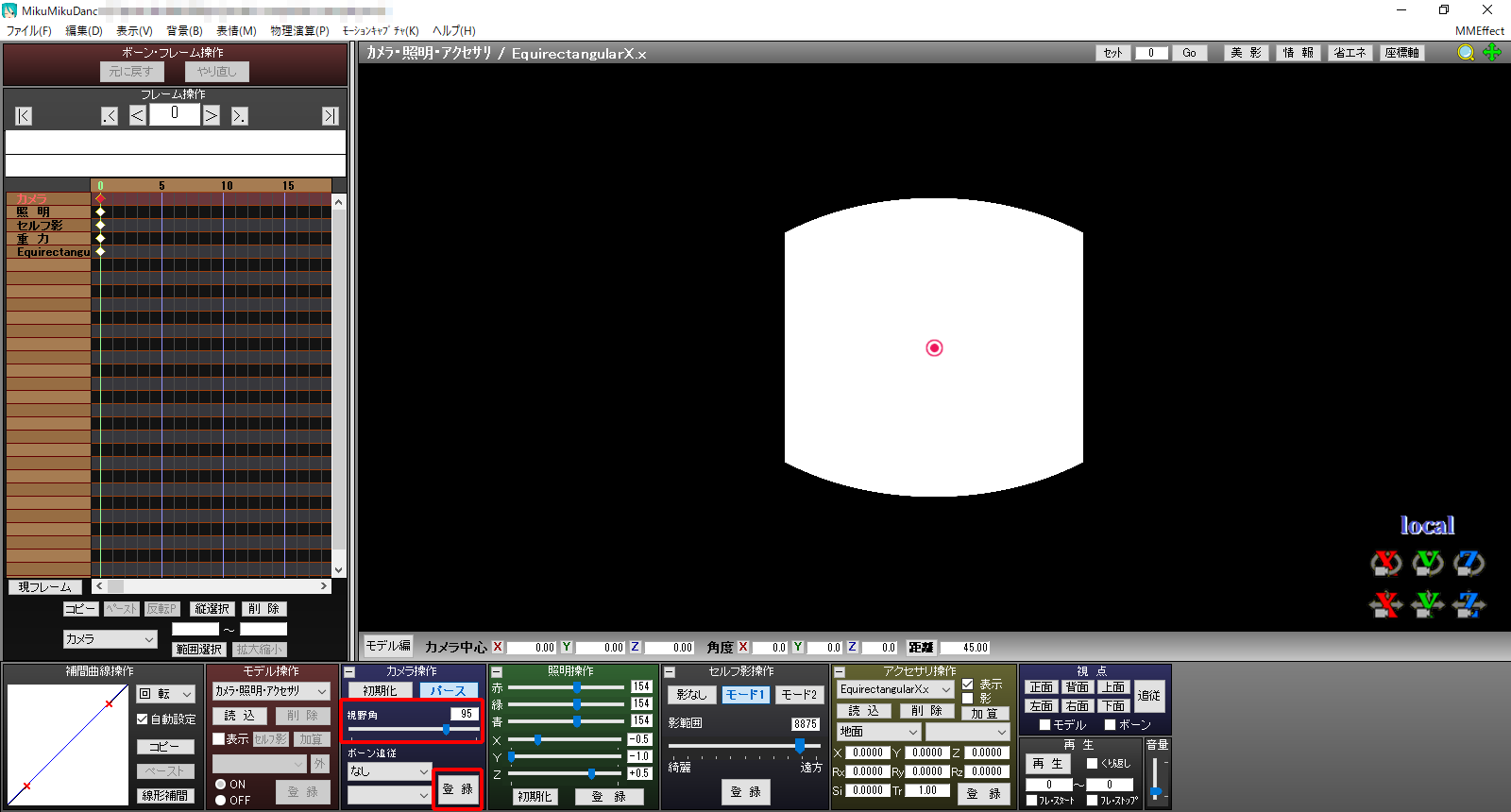Open empty dropdown below なし in camera panel
Screen dimensions: 1511x812
pyautogui.click(x=389, y=795)
